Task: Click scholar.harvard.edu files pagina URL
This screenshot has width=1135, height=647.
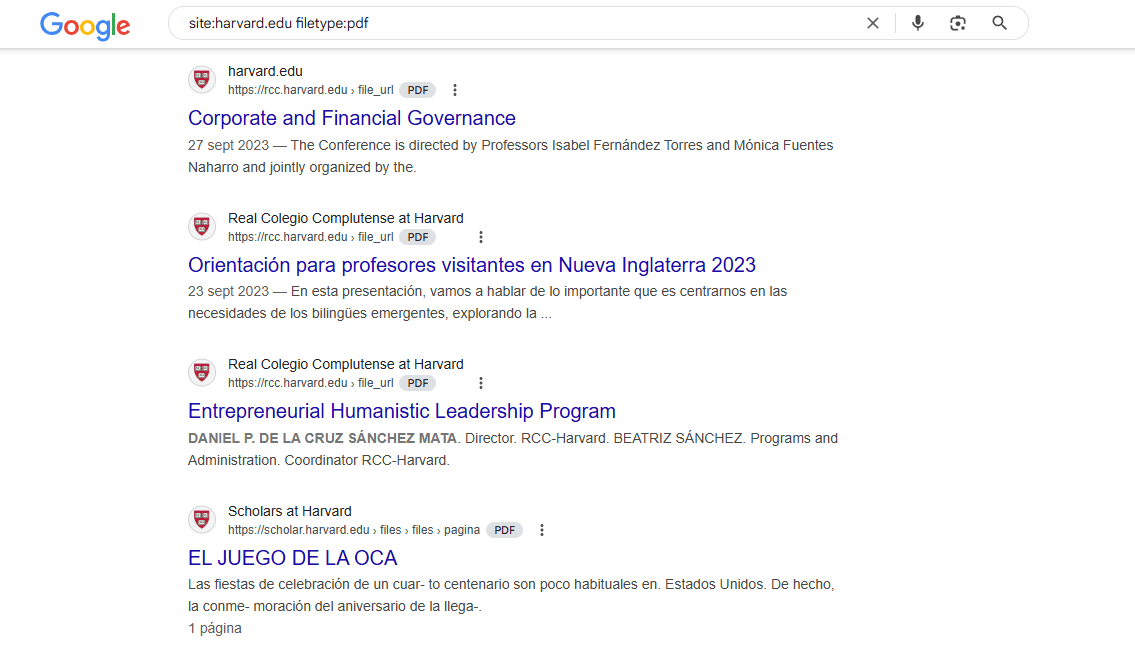Action: 354,530
